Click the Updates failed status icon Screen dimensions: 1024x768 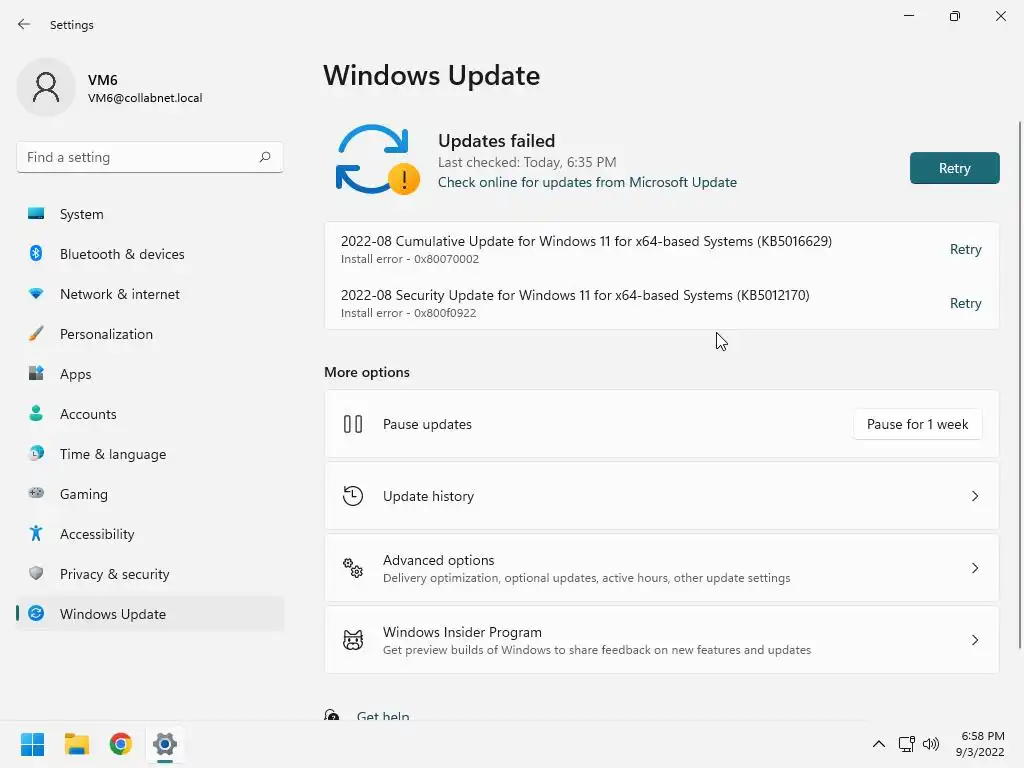pyautogui.click(x=377, y=159)
